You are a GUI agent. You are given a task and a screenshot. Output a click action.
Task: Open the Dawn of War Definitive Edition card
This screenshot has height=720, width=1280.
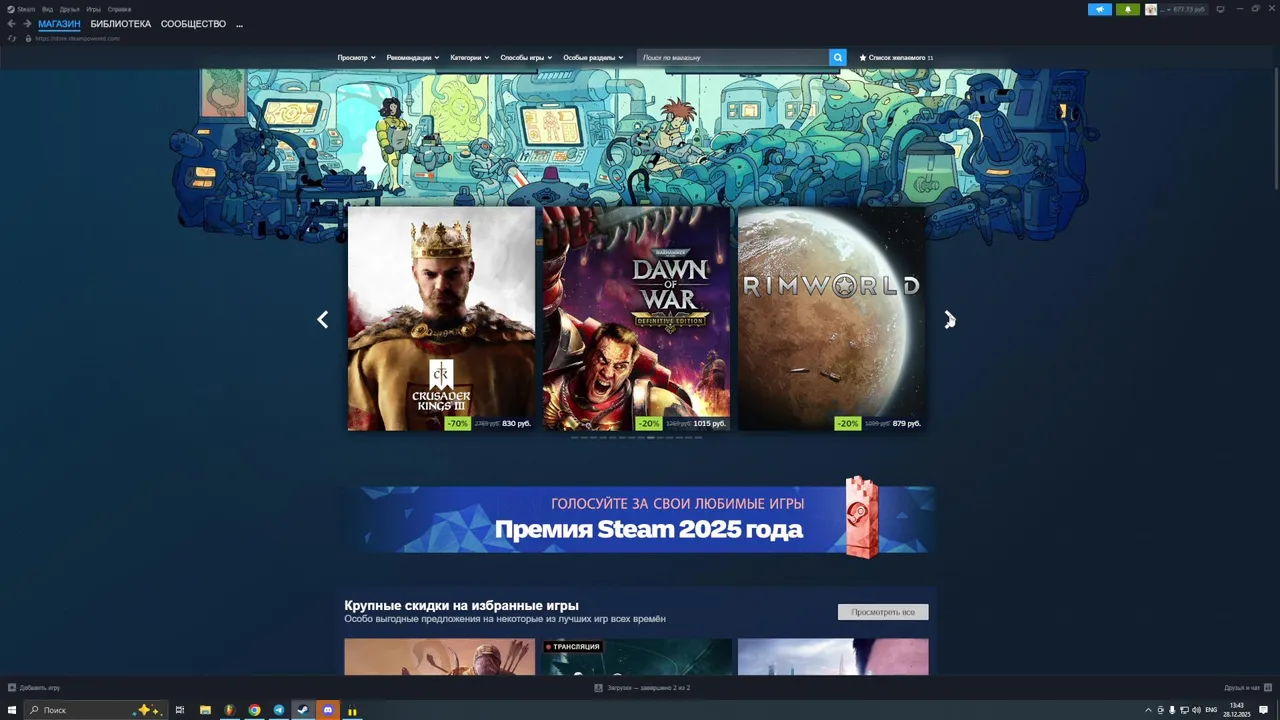[636, 319]
